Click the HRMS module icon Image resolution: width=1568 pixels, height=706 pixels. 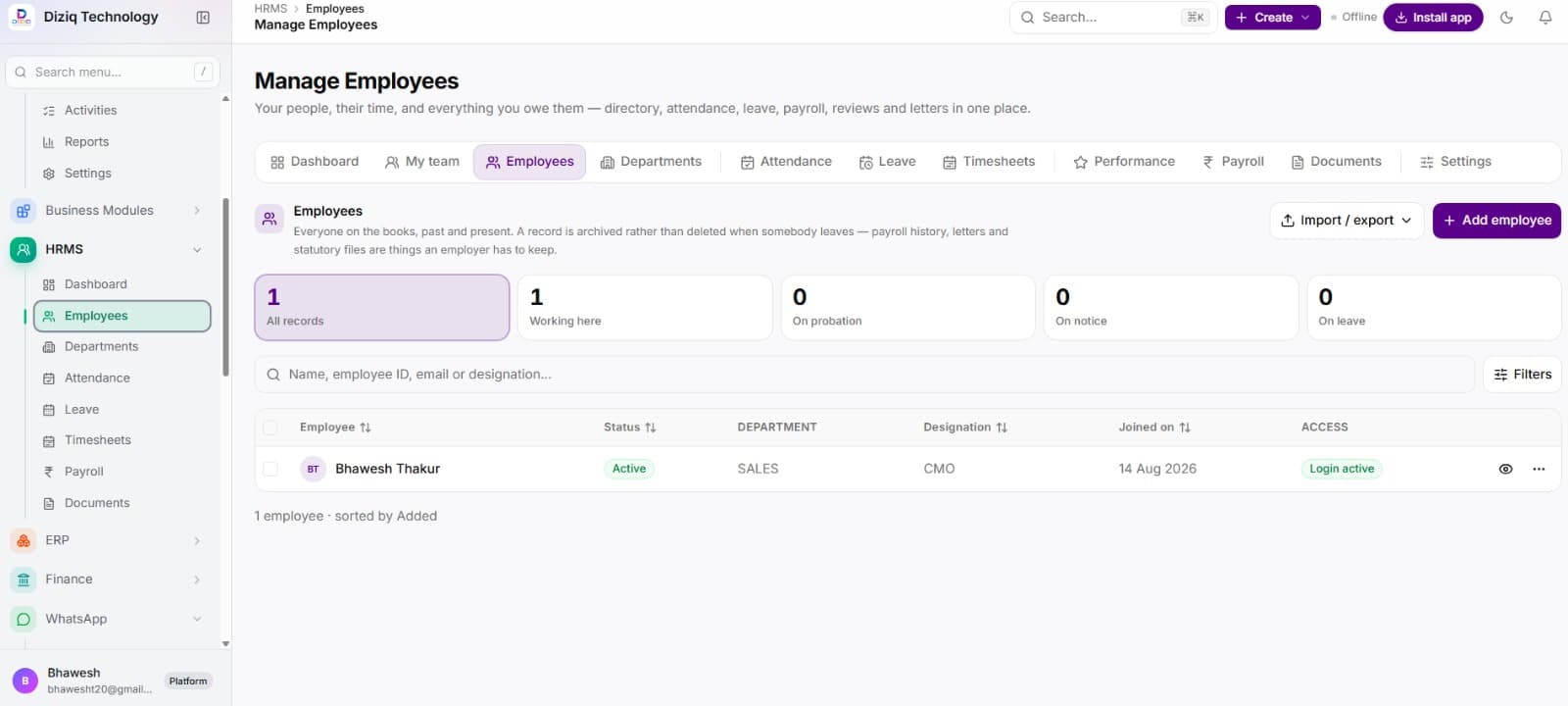[24, 249]
